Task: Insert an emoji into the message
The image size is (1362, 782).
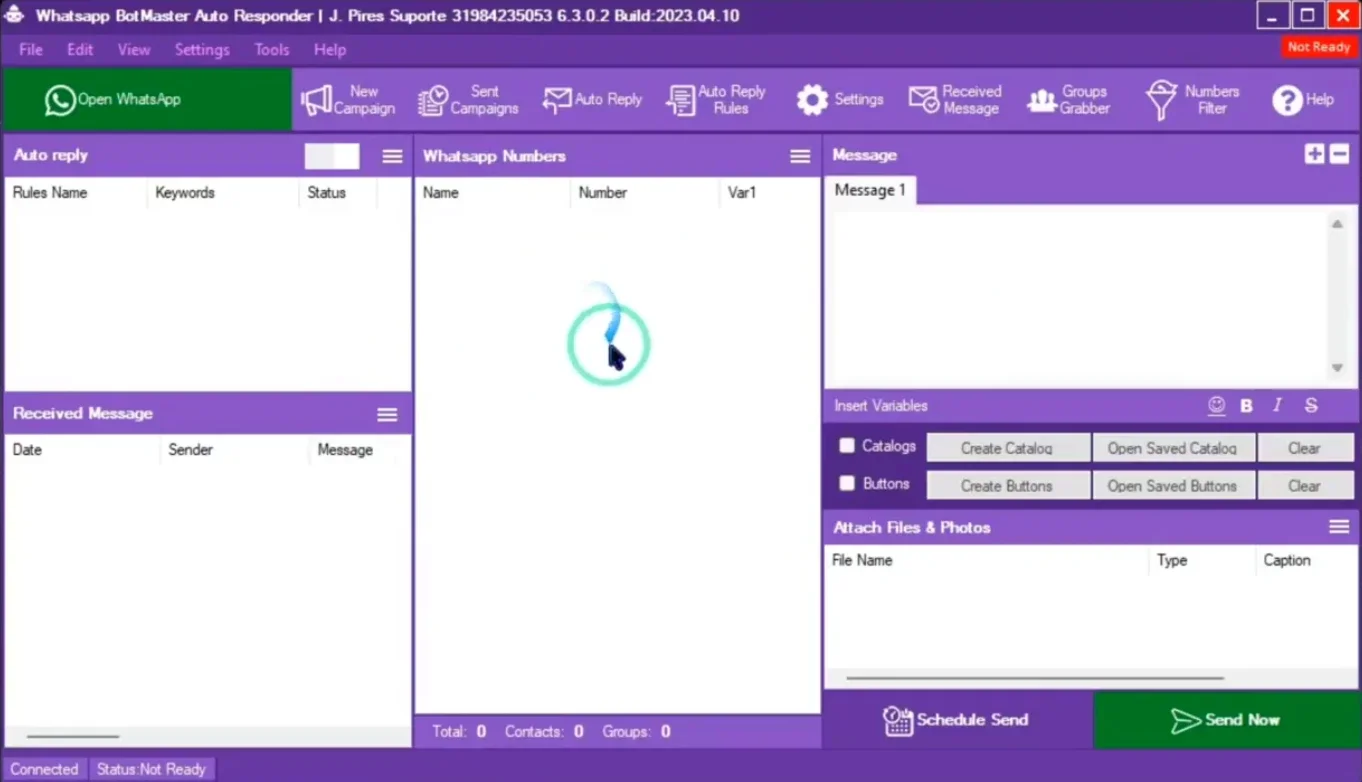Action: tap(1216, 405)
